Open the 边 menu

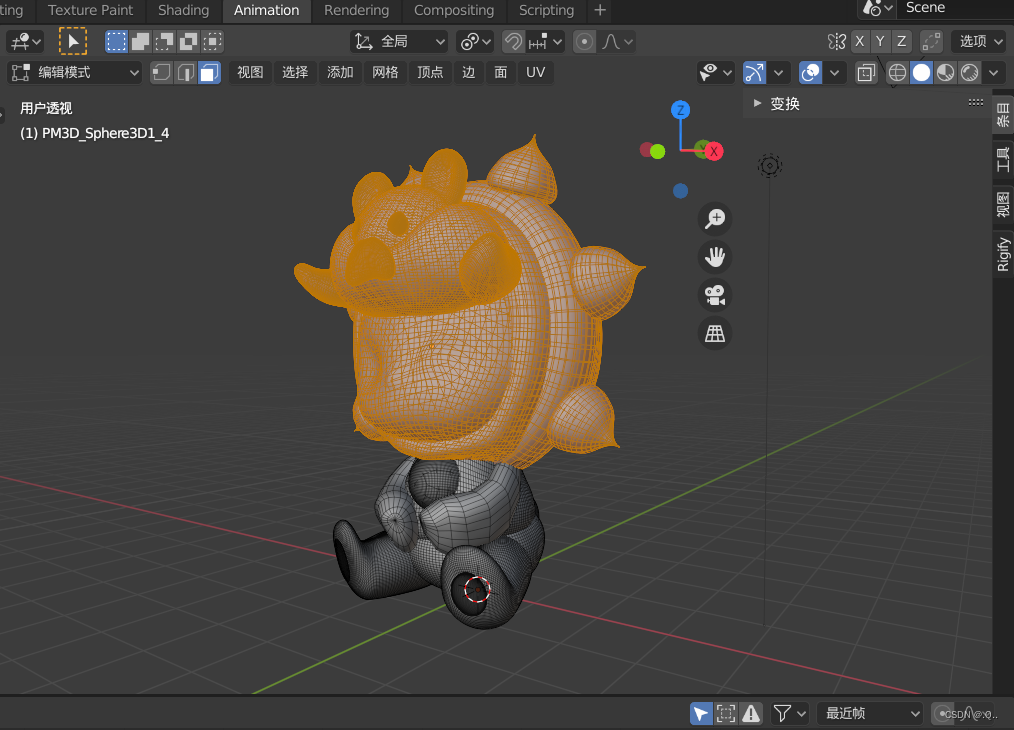tap(469, 72)
